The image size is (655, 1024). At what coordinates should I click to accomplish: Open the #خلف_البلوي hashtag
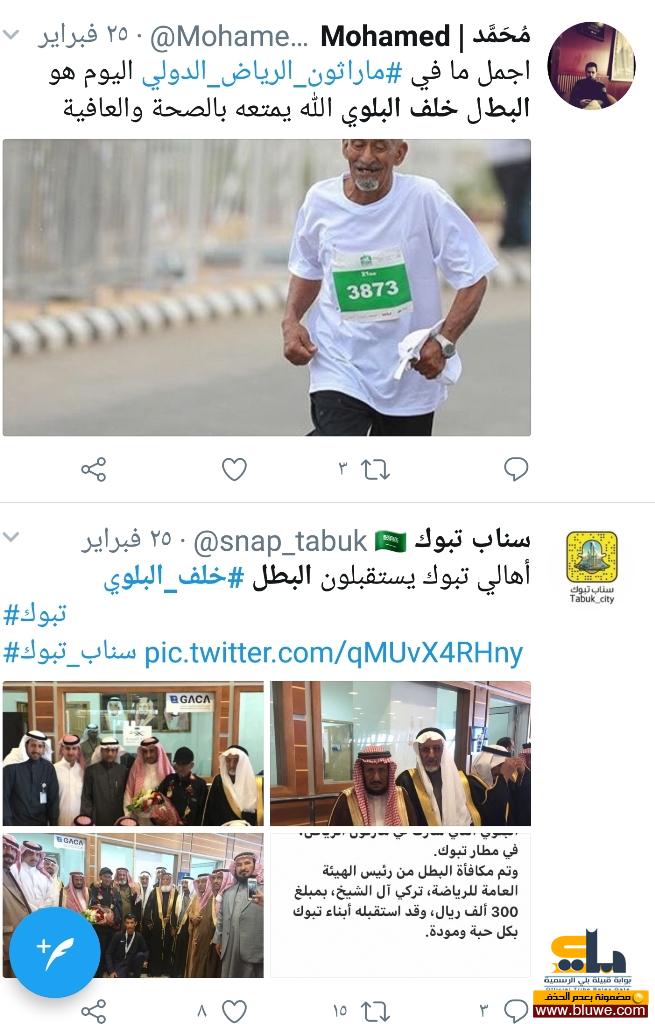coord(174,577)
